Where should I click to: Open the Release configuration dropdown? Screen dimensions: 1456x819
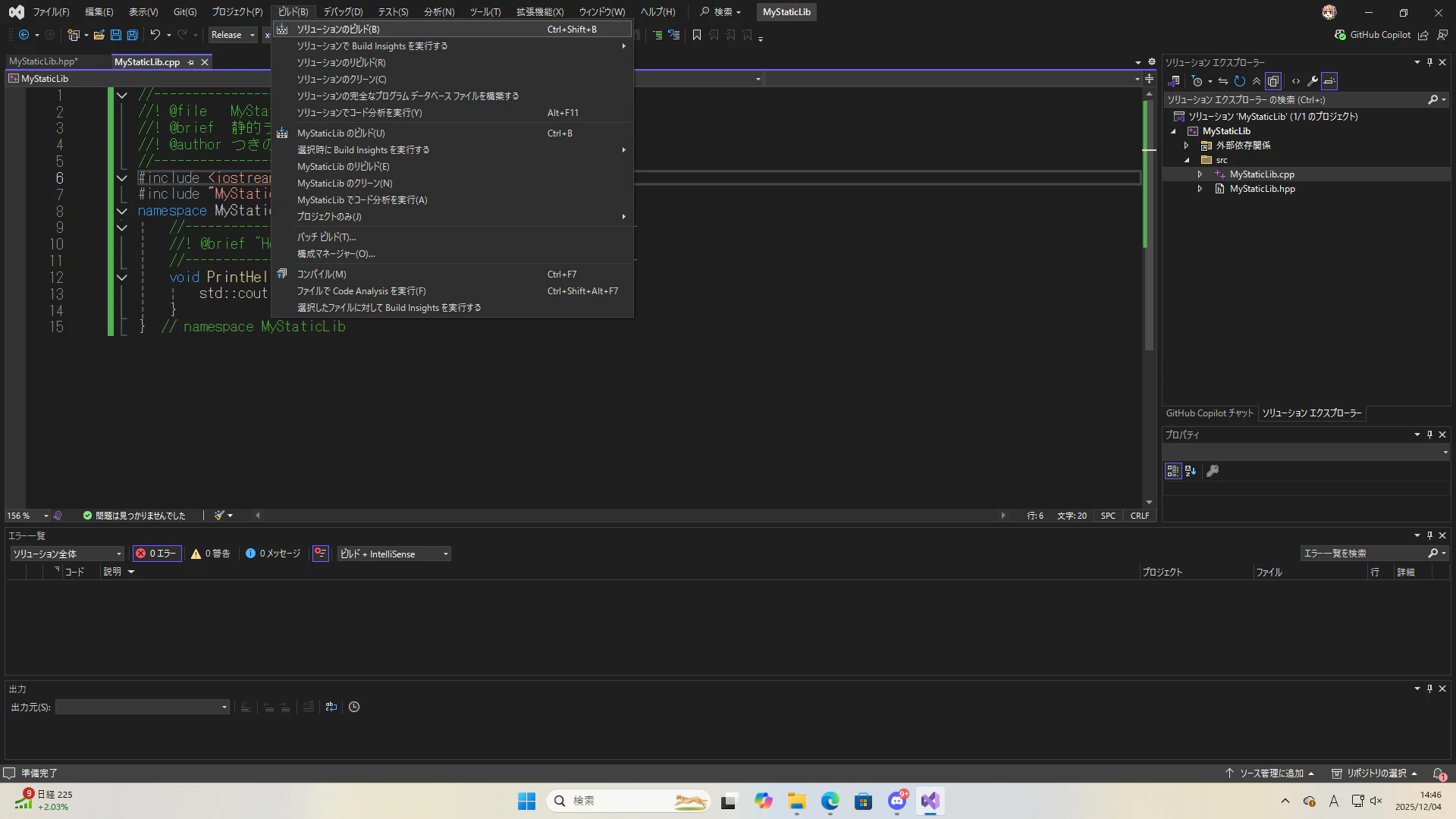233,35
